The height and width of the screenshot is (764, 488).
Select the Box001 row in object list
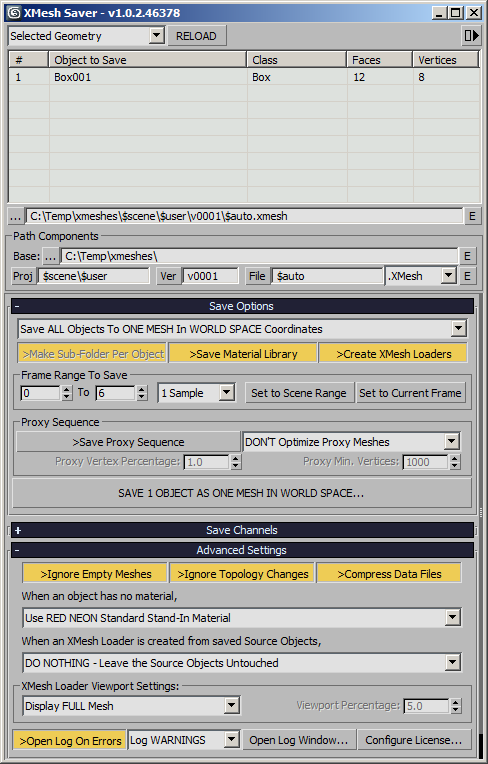coord(244,77)
